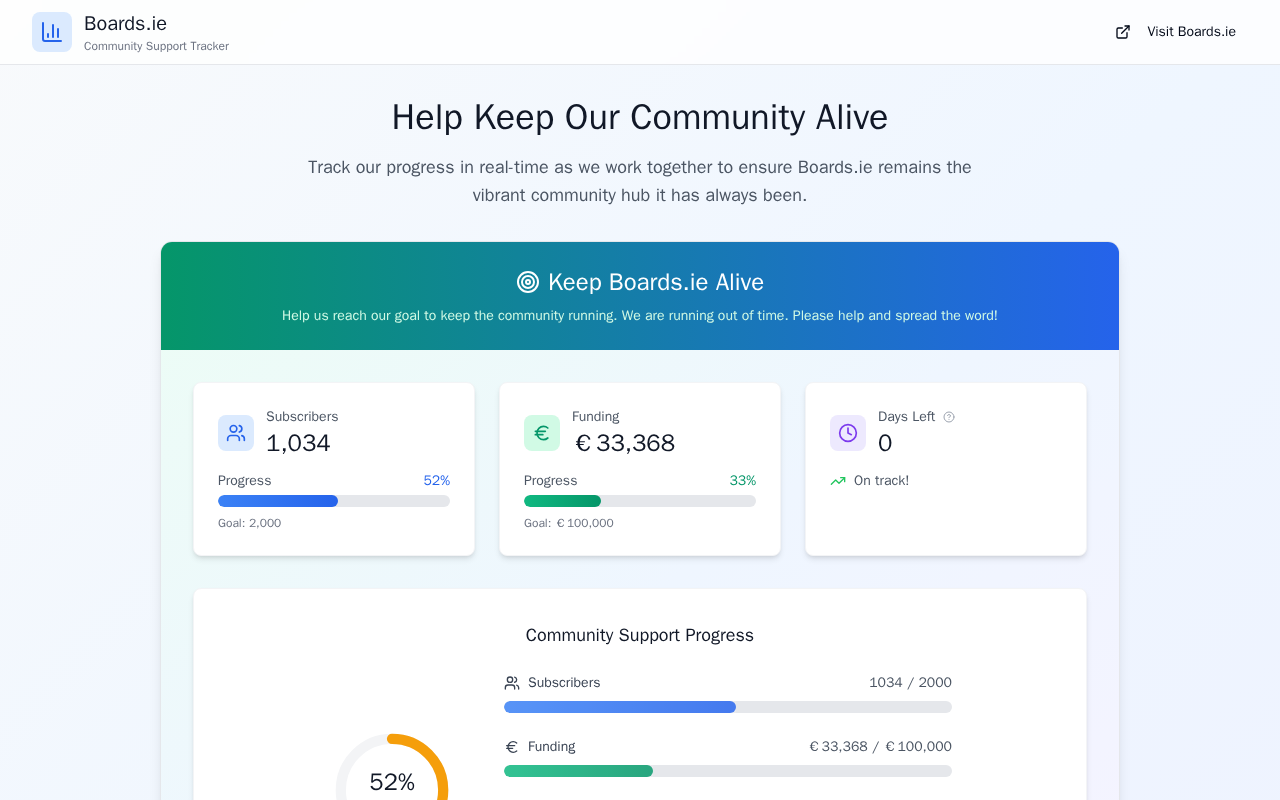Click the On track! status text
The height and width of the screenshot is (800, 1280).
[x=881, y=481]
